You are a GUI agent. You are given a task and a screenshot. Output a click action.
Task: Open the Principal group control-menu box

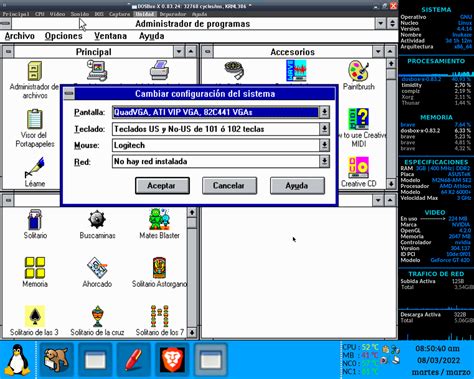(8, 52)
